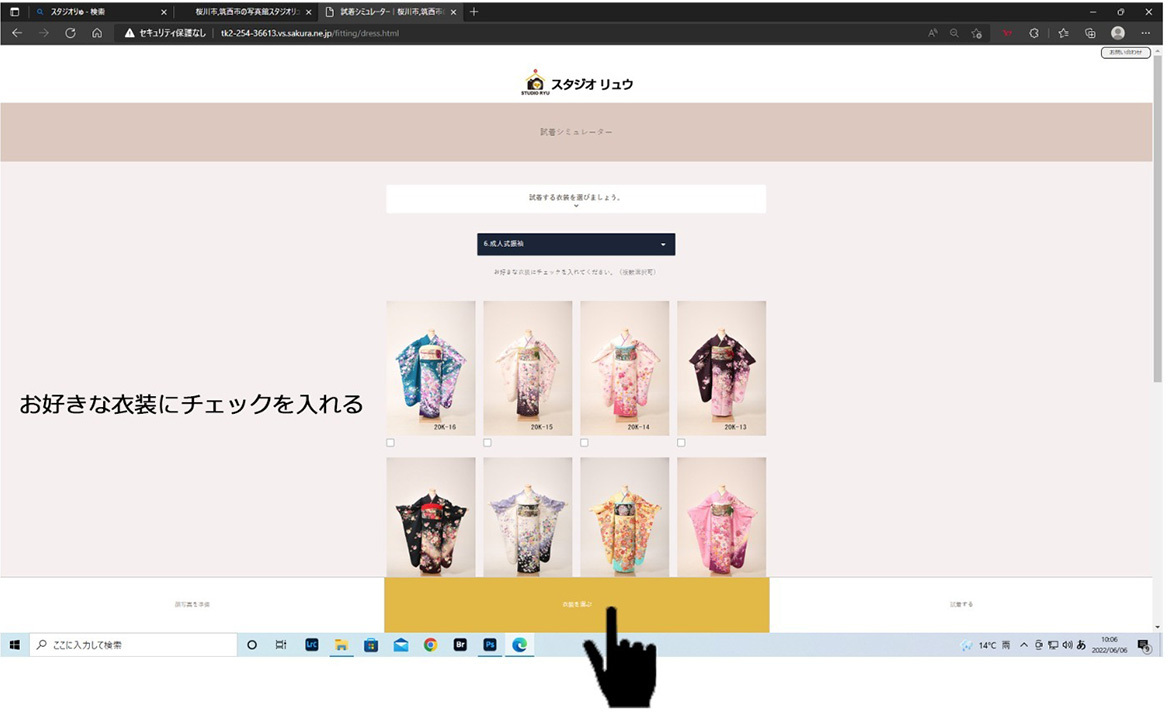Close the スタジオリゅ - 検索 tab

(x=163, y=12)
